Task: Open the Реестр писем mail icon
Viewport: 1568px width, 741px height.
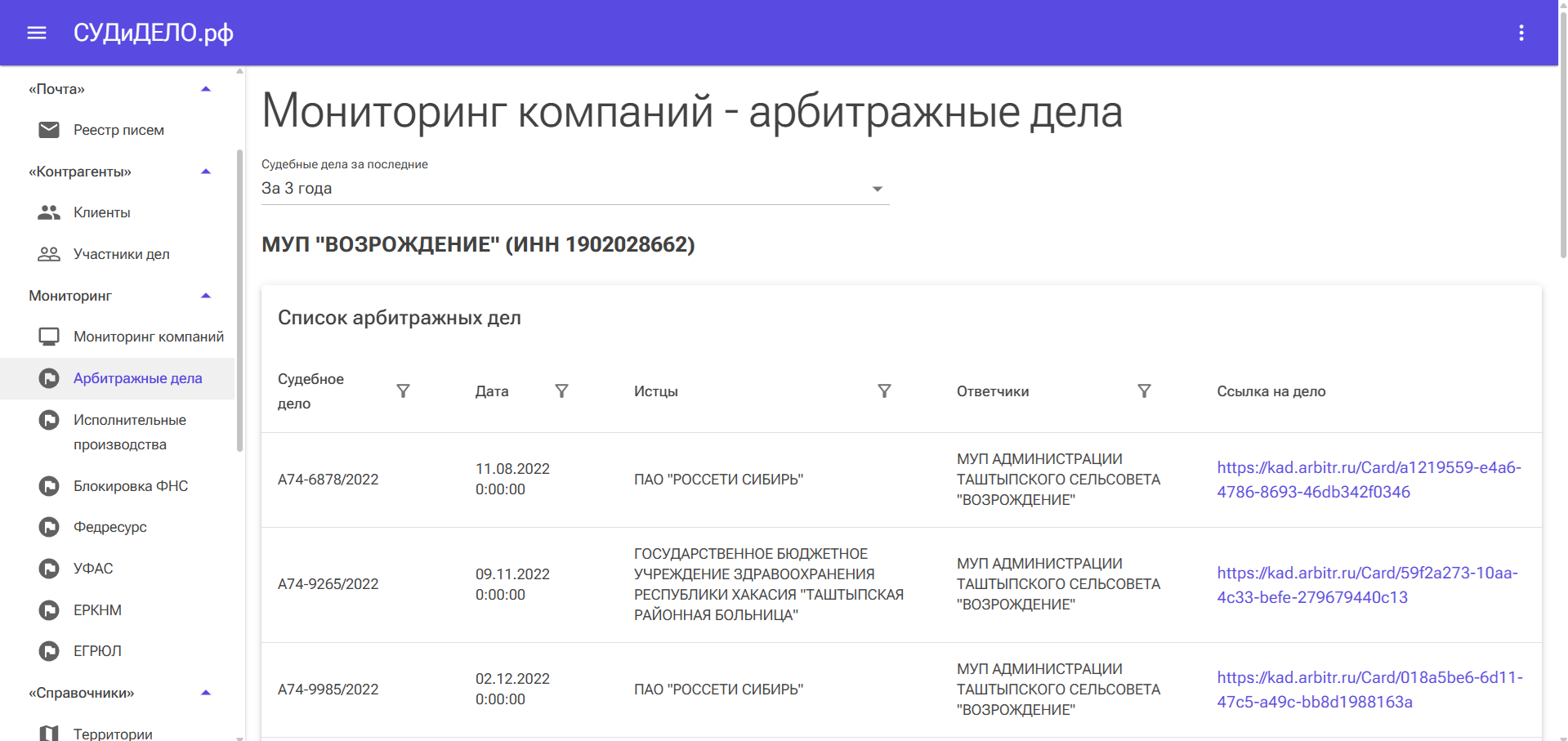Action: [49, 129]
